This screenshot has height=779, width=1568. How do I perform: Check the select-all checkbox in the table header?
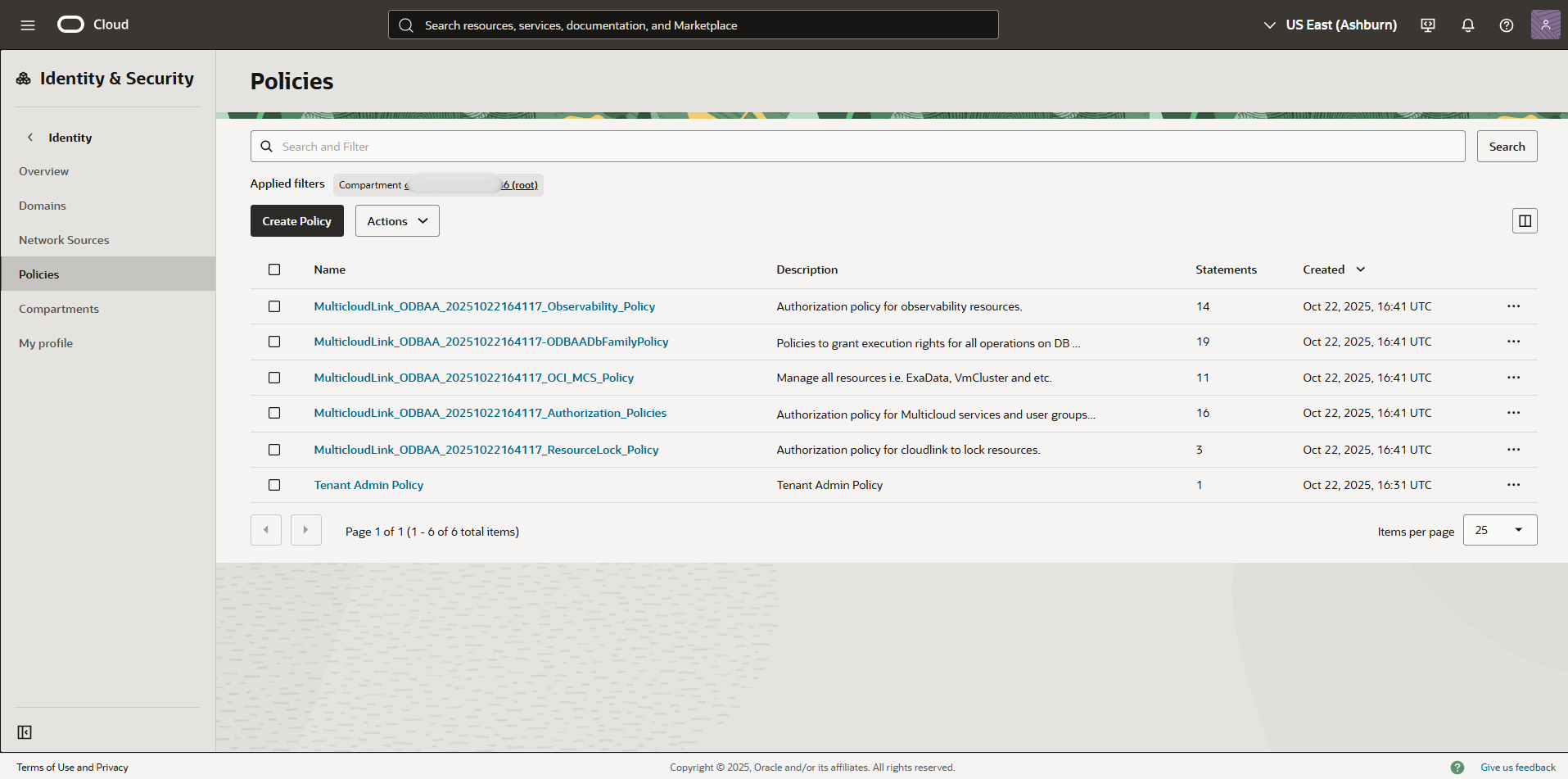tap(274, 269)
